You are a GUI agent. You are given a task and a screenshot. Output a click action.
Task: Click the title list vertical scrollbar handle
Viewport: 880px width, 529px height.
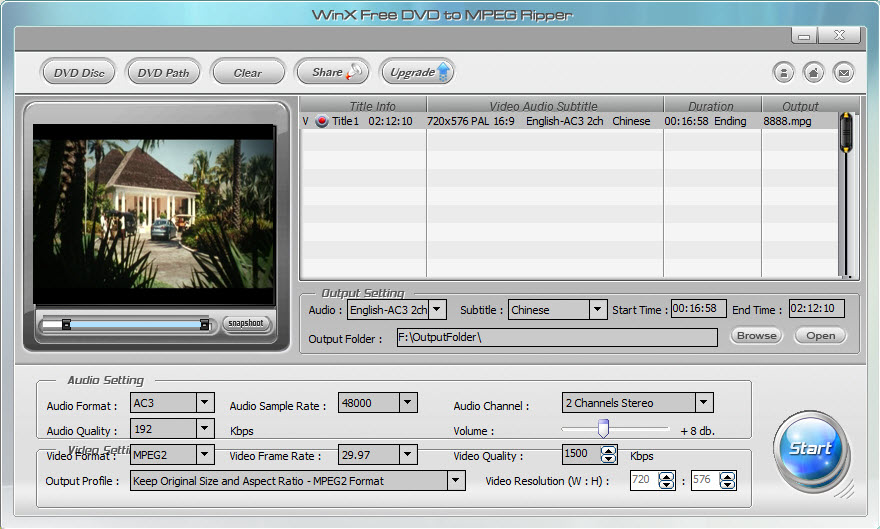pos(846,132)
